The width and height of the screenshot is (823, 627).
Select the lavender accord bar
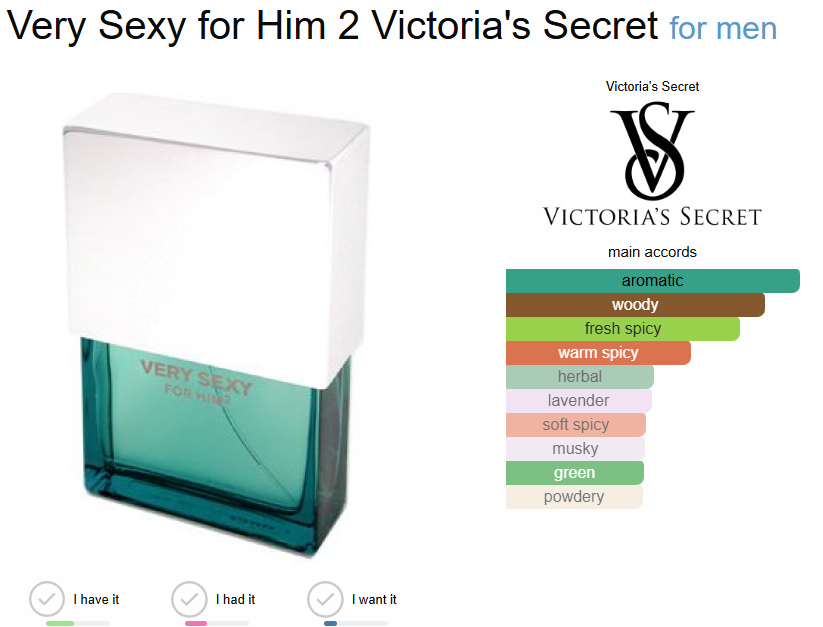click(579, 401)
